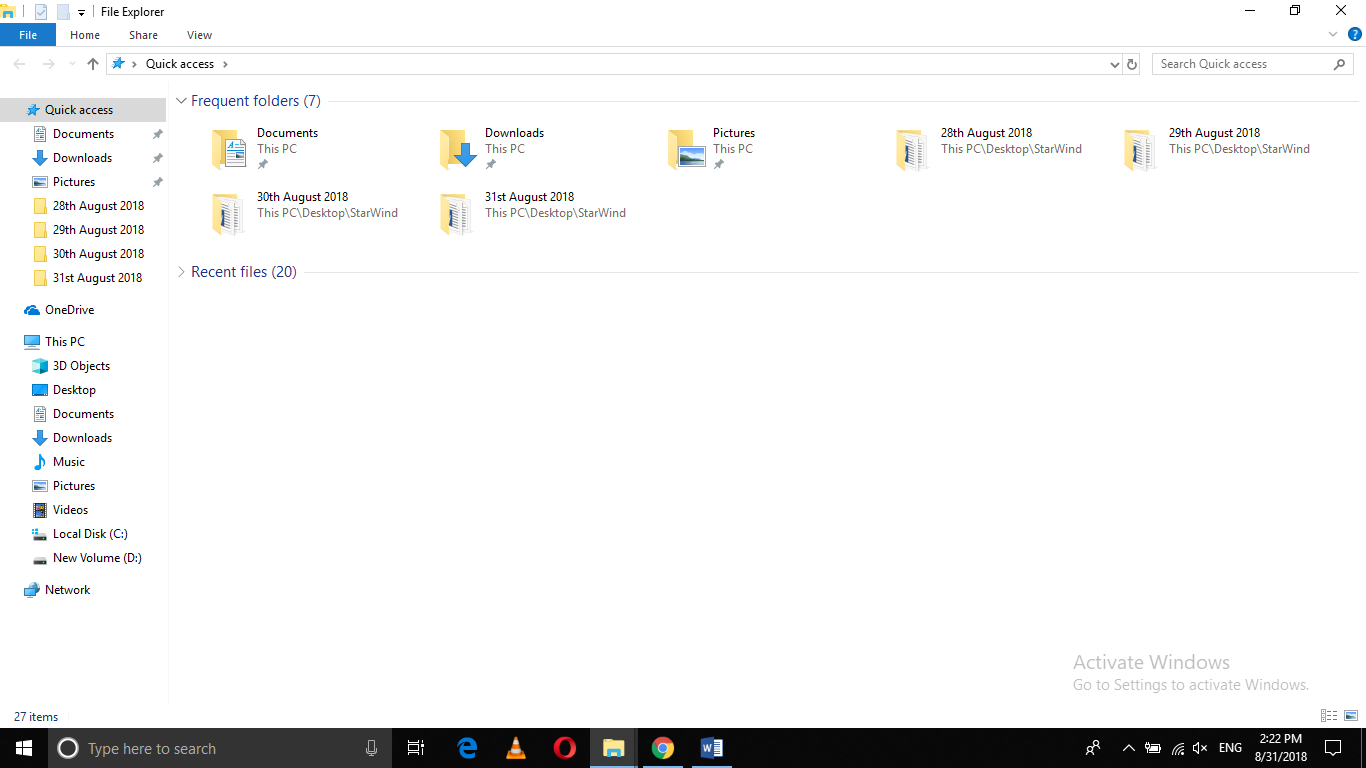
Task: Open the search box microphone in taskbar
Action: [371, 748]
